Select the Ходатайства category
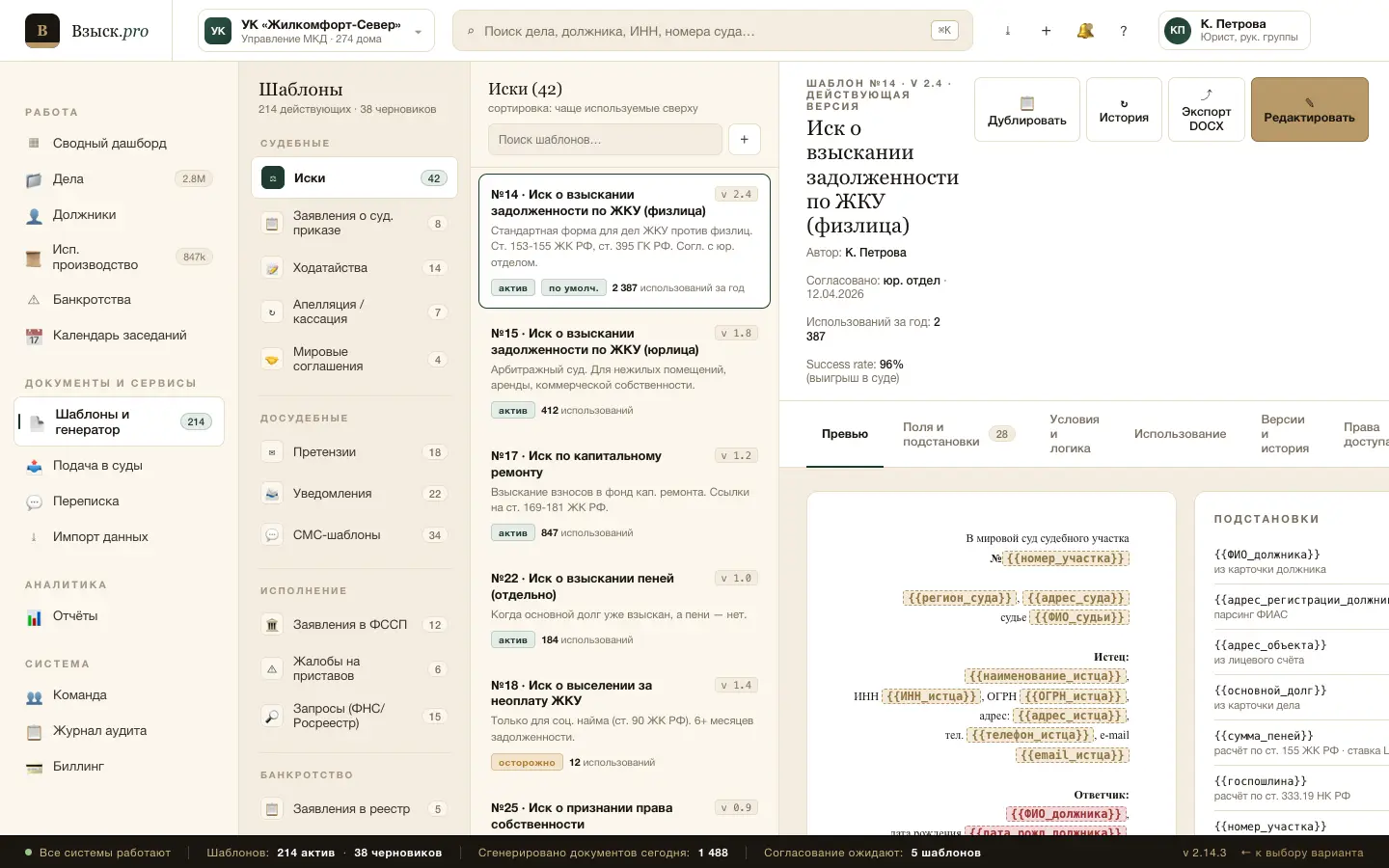Screen dimensions: 1389x868 [x=355, y=268]
